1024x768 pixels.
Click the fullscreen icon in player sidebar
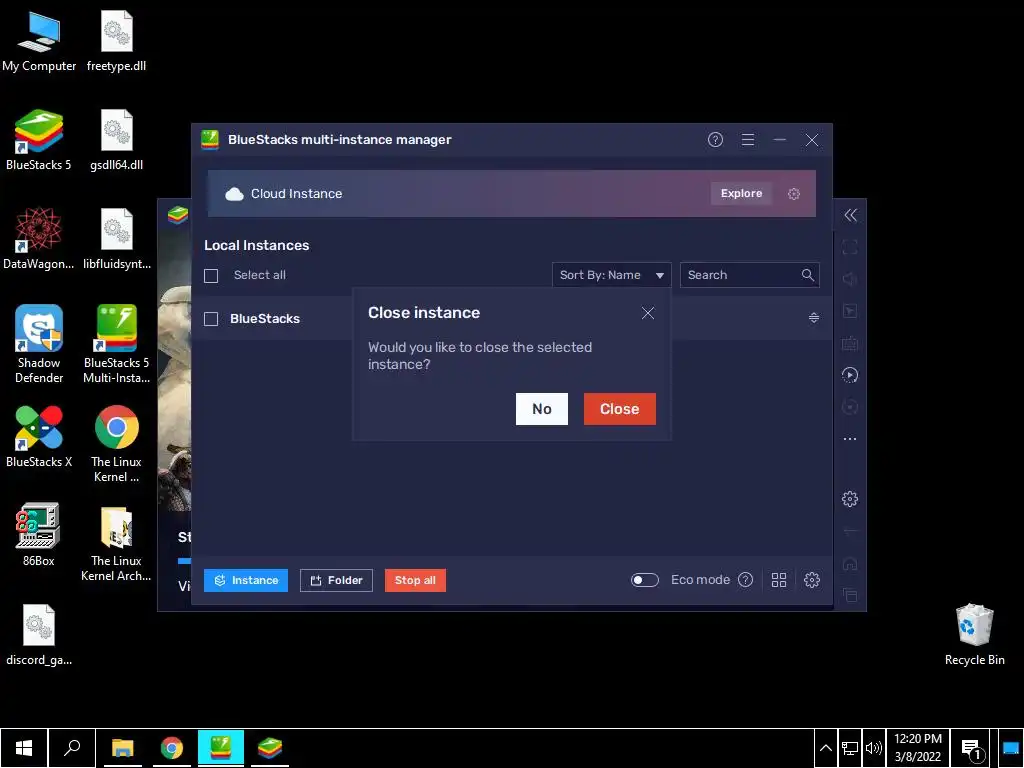[x=850, y=247]
